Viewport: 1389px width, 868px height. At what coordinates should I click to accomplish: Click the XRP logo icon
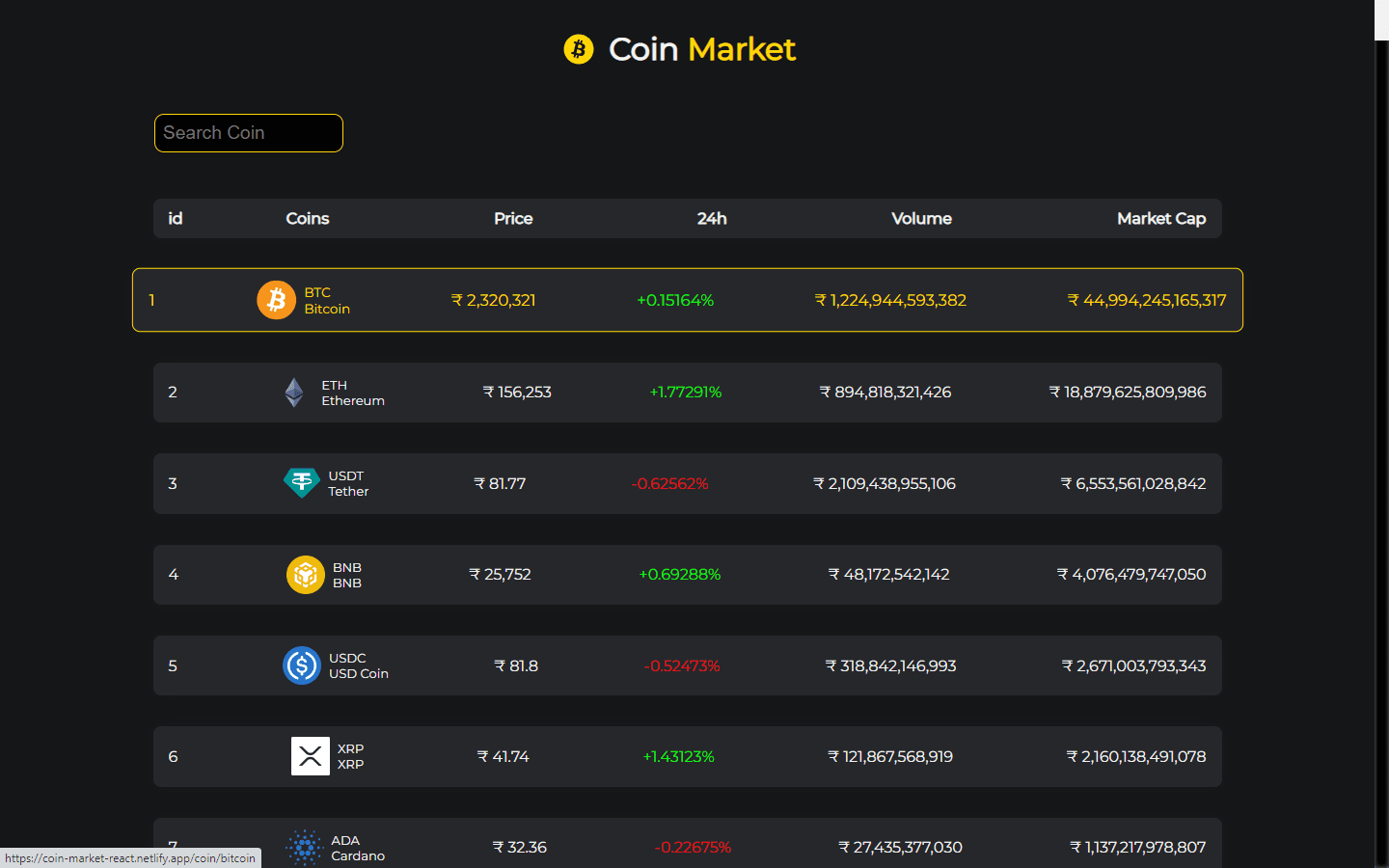coord(311,756)
